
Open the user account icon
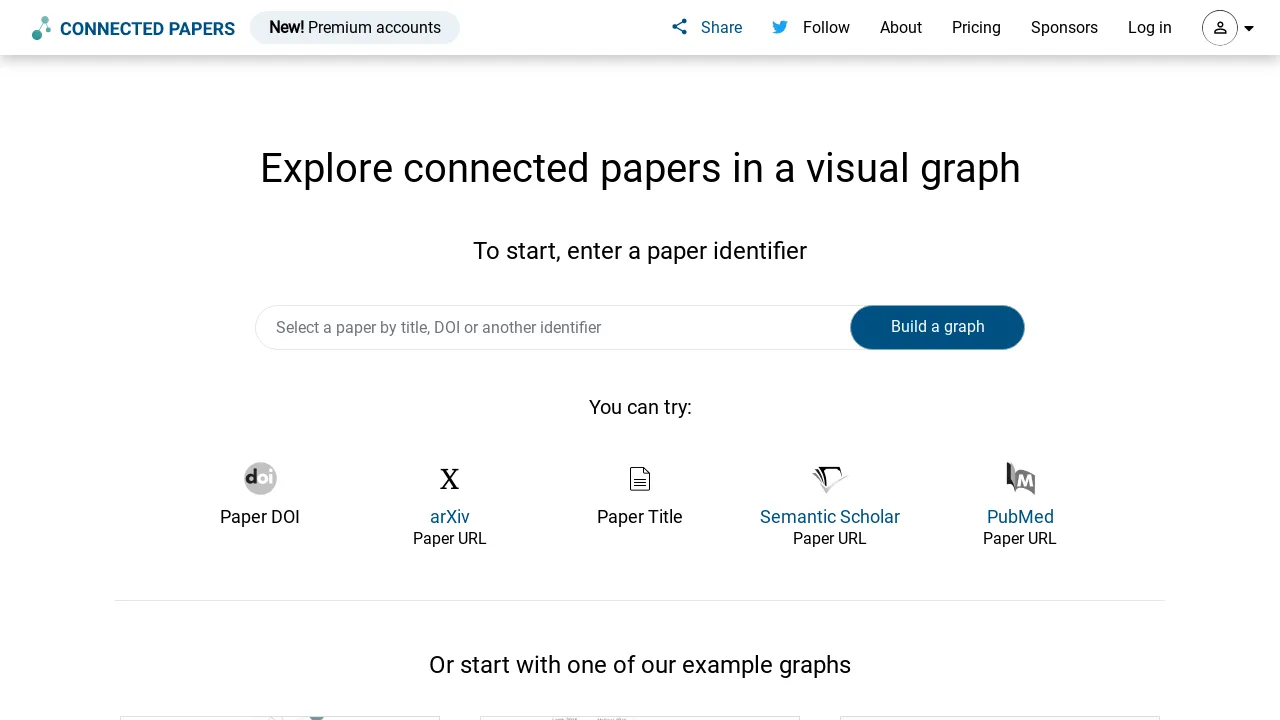click(x=1219, y=28)
